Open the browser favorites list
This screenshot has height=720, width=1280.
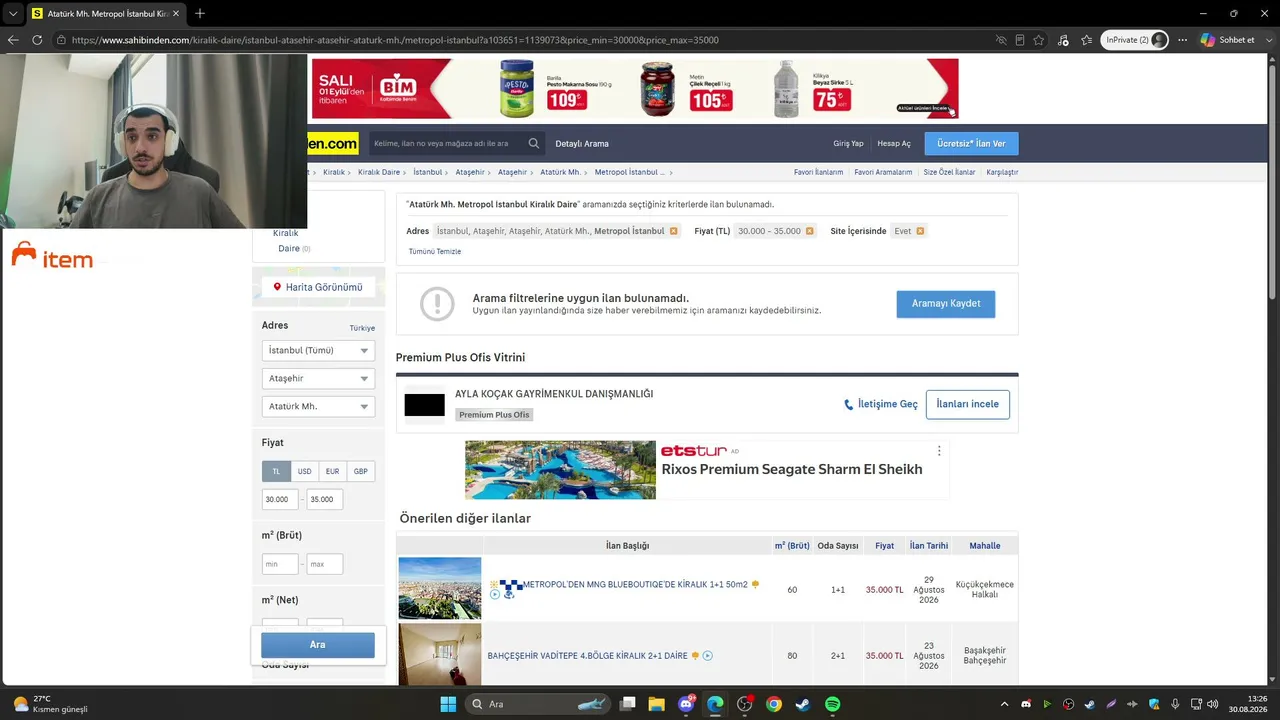[1086, 40]
